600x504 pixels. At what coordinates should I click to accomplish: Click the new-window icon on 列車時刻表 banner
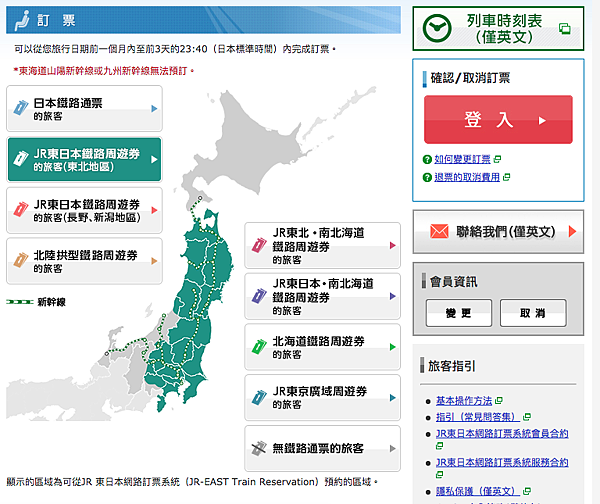coord(564,29)
